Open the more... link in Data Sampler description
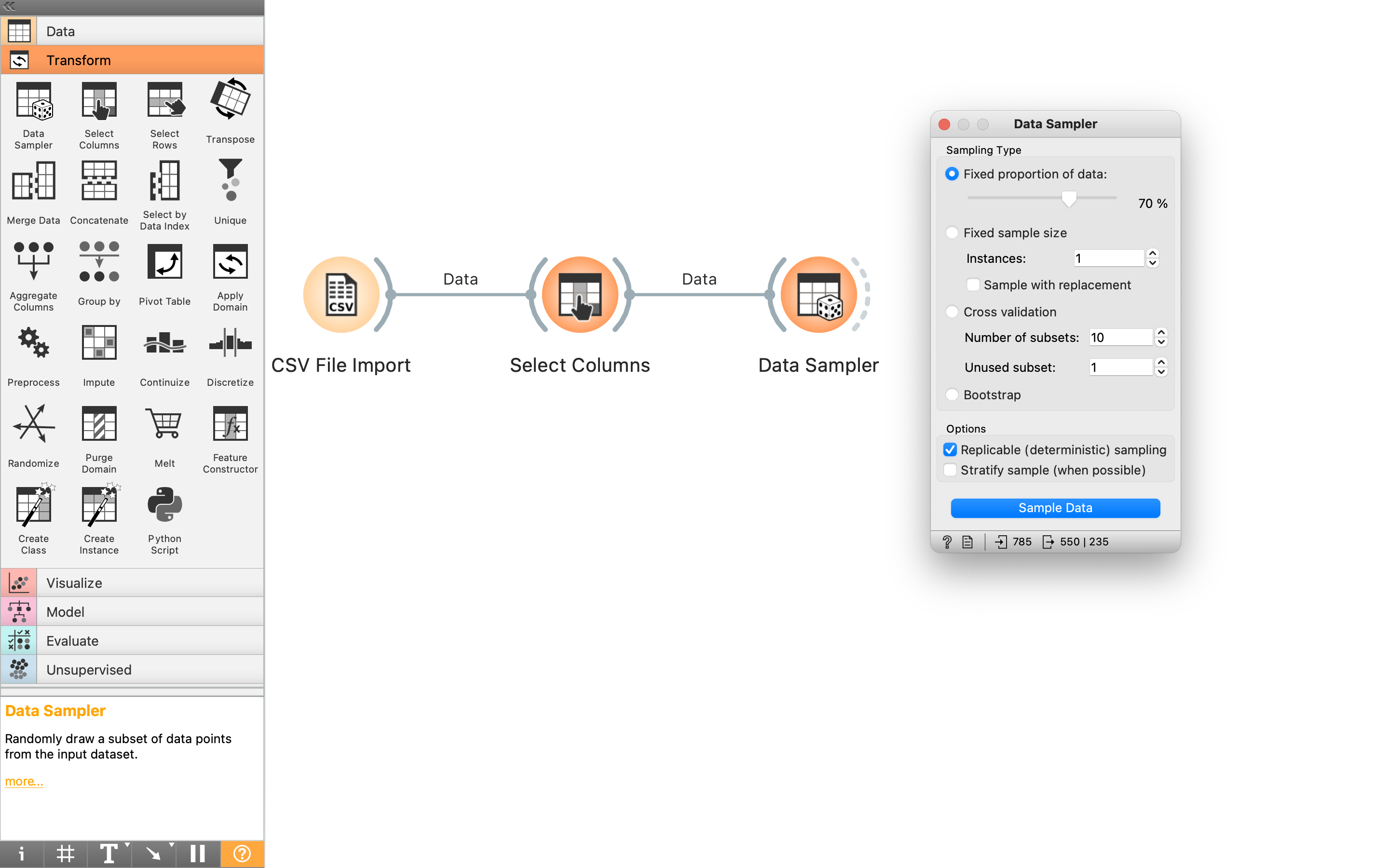 pyautogui.click(x=24, y=781)
